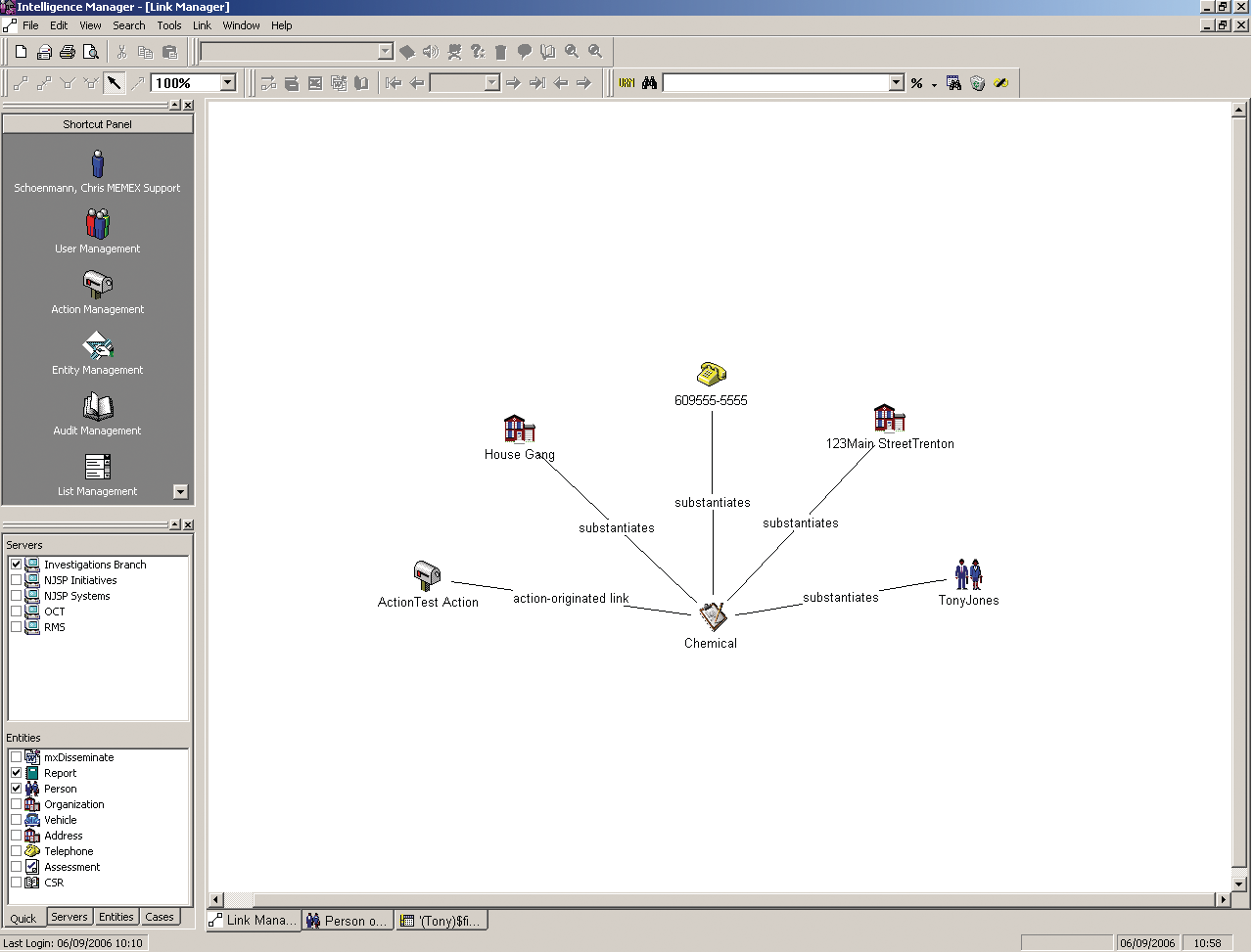Check the Organization entity filter
The width and height of the screenshot is (1254, 952).
pos(17,804)
